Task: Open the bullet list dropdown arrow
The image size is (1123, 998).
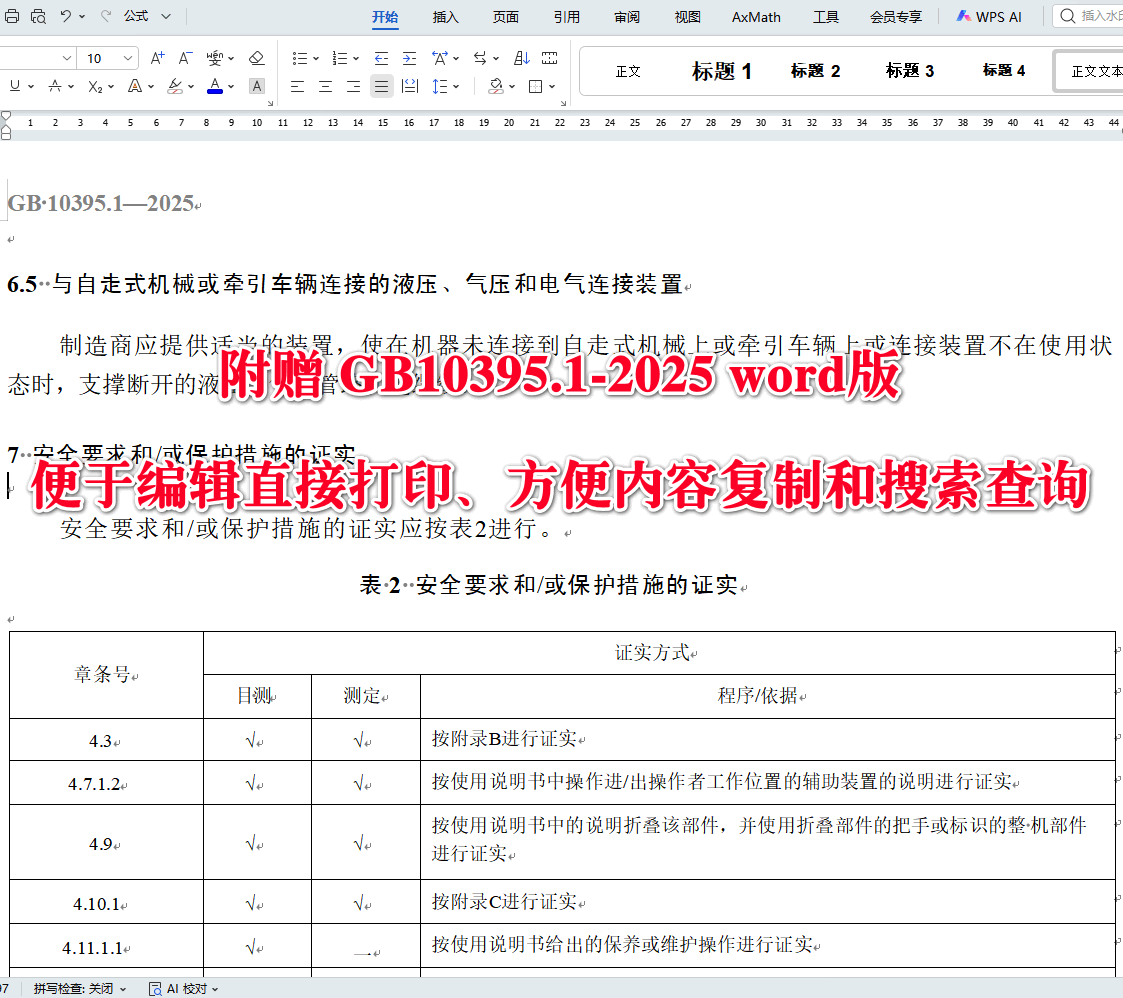Action: click(x=314, y=57)
